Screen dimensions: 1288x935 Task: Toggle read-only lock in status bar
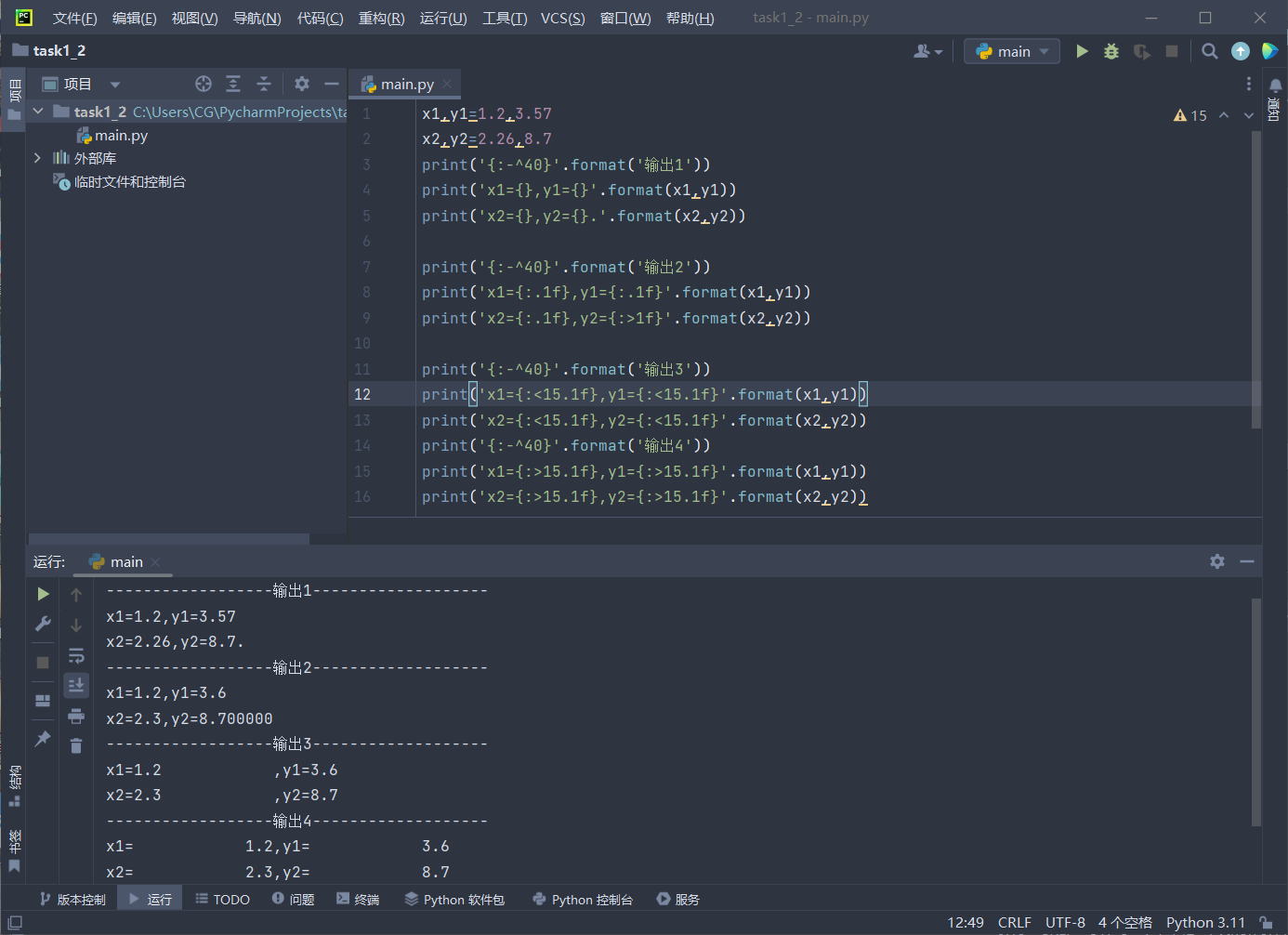[x=1266, y=923]
